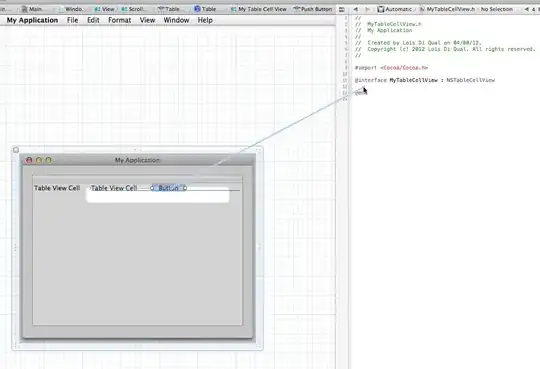Viewport: 540px width, 369px height.
Task: Click the close handle at canvas window corner
Action: point(16,150)
